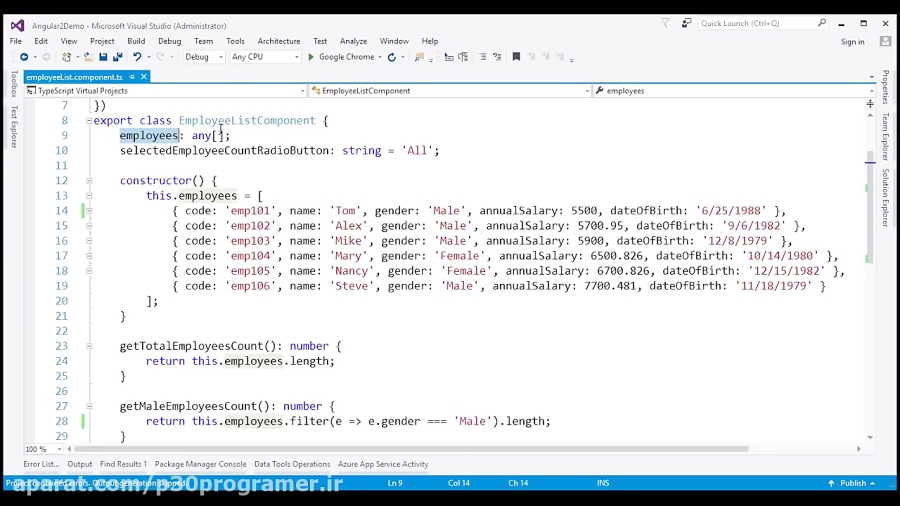Open the Azure App Service Activity tab
The image size is (900, 506).
pos(383,464)
